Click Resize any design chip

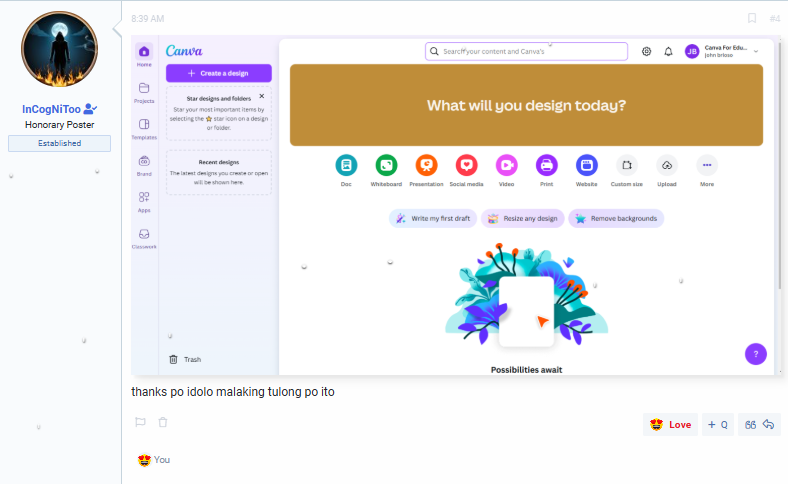coord(523,218)
